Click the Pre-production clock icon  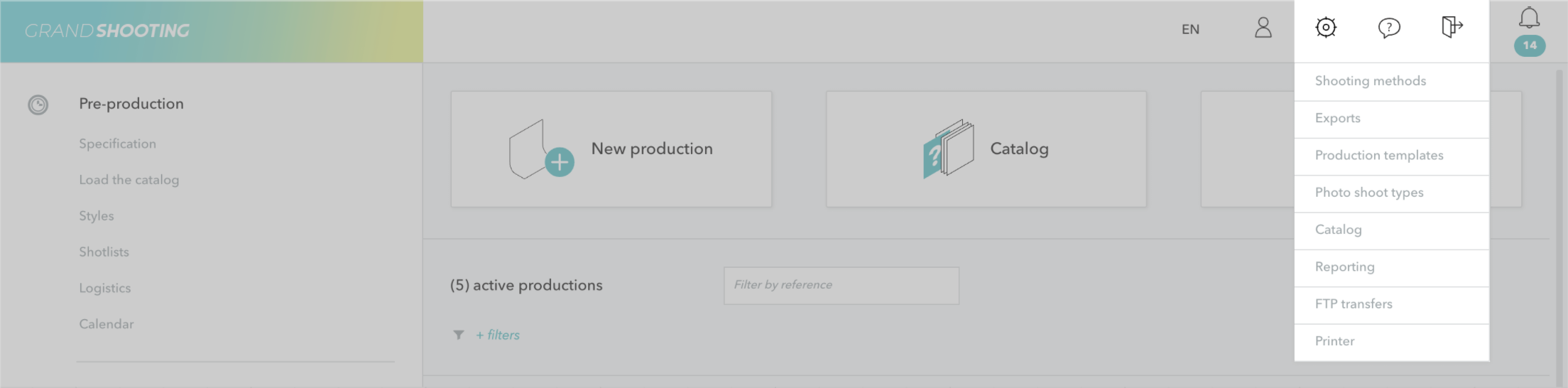tap(38, 105)
